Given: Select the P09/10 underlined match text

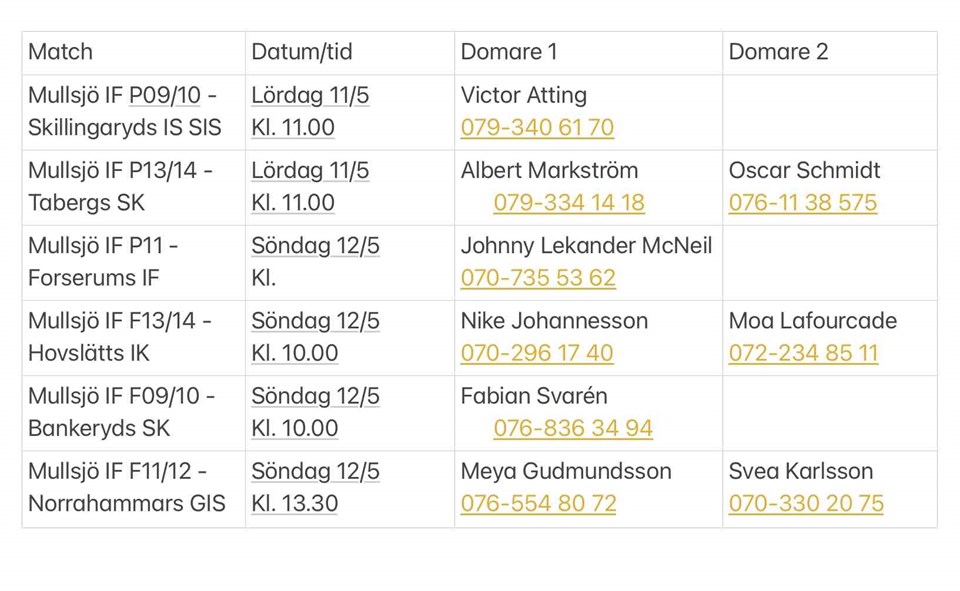Looking at the screenshot, I should (165, 96).
